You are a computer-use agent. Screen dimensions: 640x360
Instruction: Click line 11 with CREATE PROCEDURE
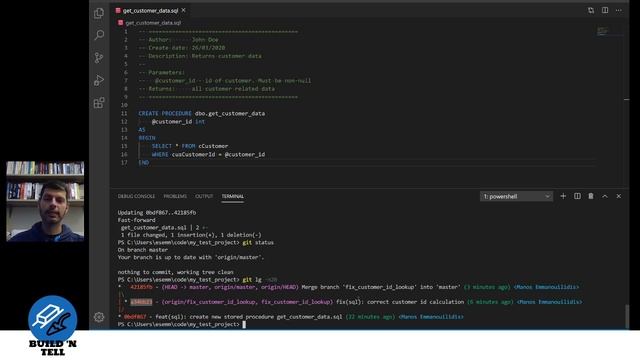[202, 113]
